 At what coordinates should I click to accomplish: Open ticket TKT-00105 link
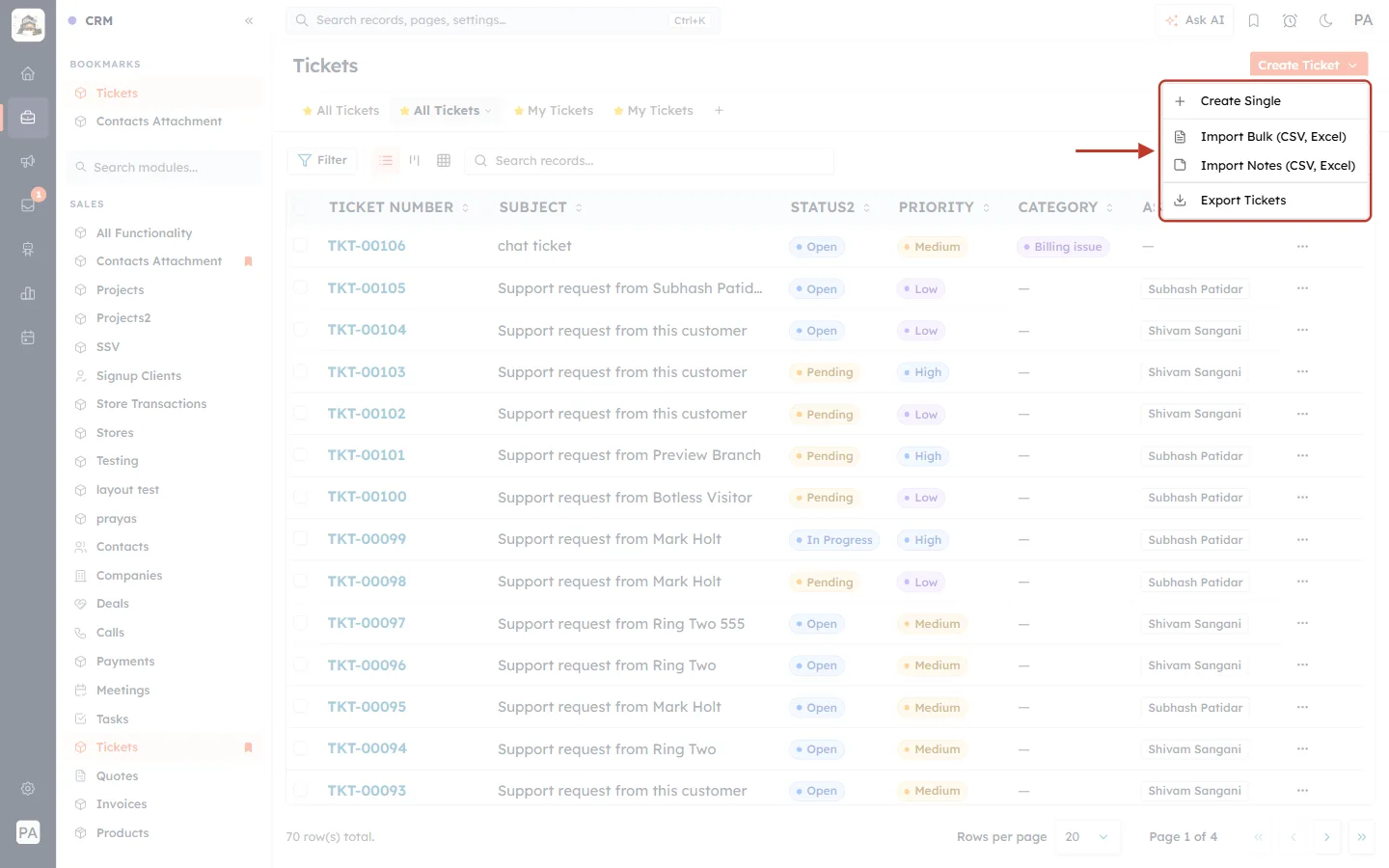pos(367,288)
